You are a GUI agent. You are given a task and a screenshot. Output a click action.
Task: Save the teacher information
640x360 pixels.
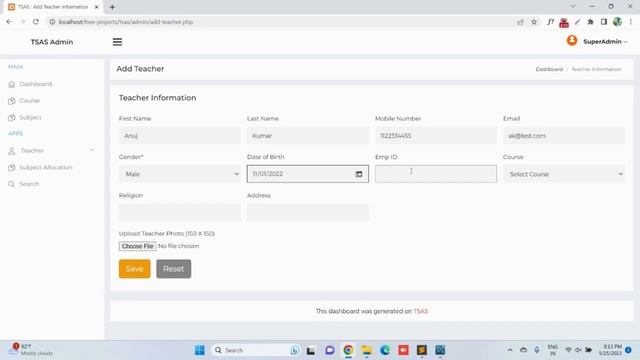pyautogui.click(x=135, y=269)
